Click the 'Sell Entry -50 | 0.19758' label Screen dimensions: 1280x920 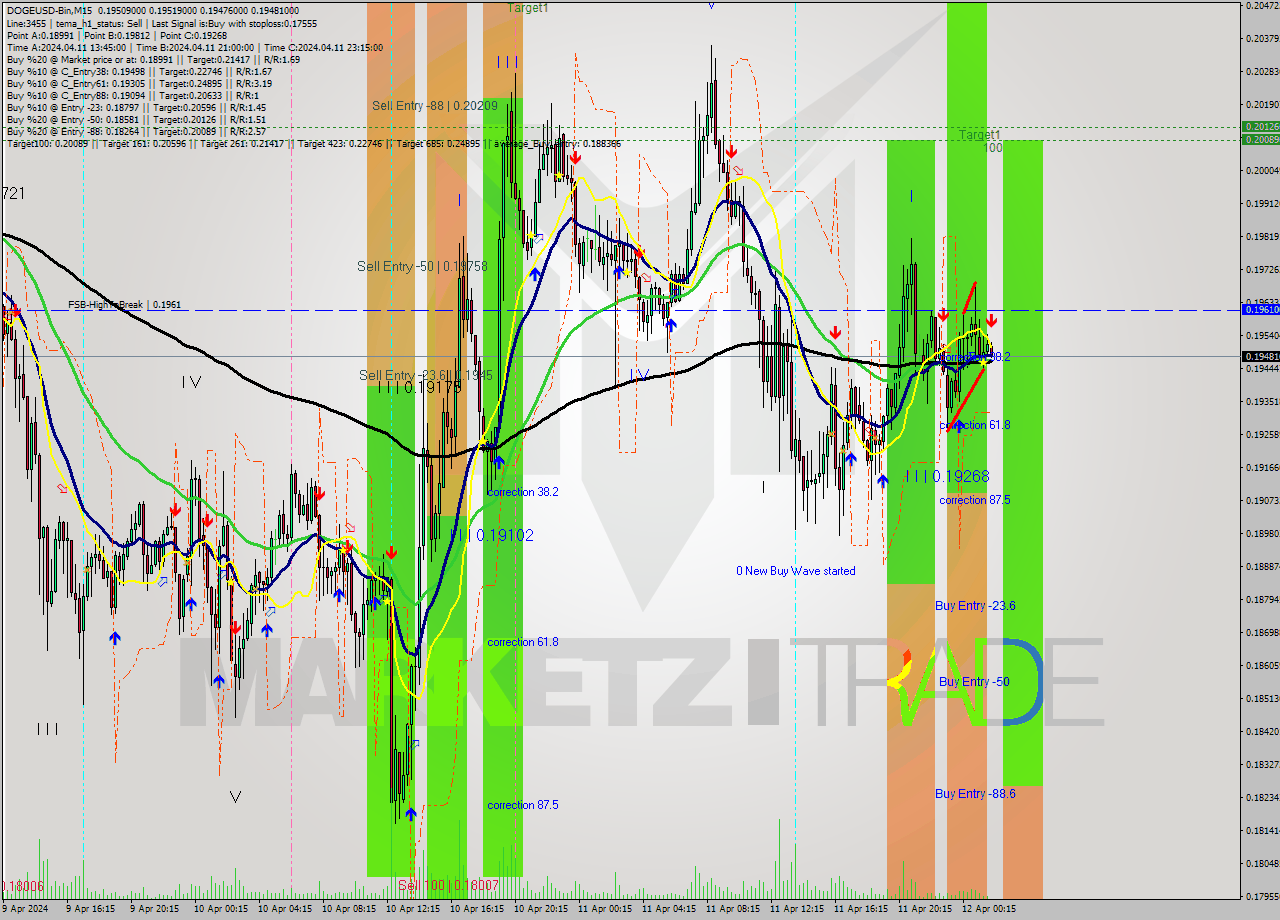click(x=422, y=266)
